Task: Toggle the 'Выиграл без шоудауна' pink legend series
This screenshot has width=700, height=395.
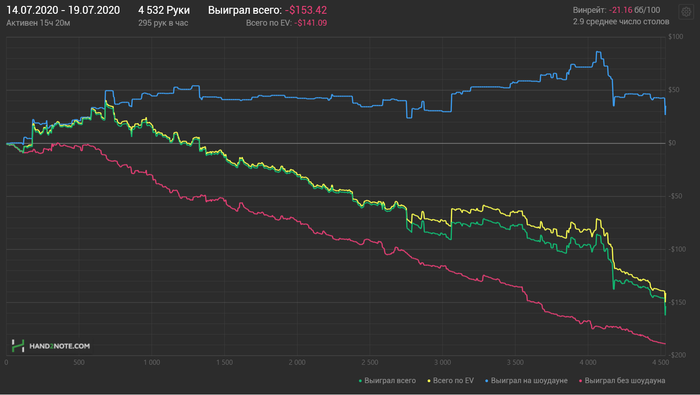Action: pyautogui.click(x=622, y=381)
